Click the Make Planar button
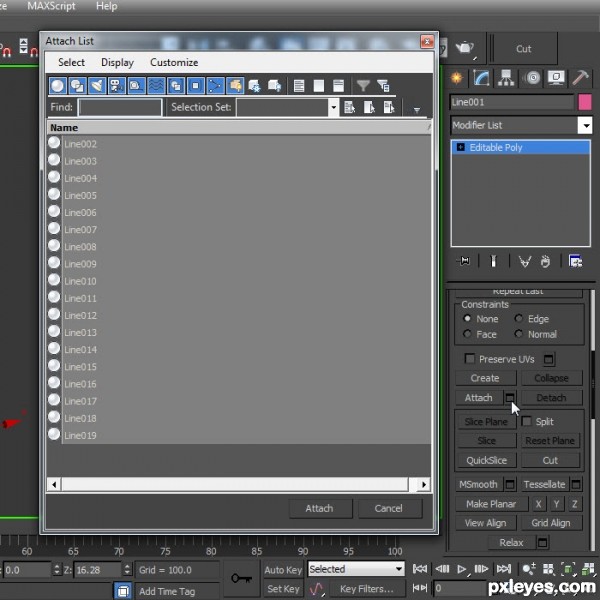The image size is (600, 600). [x=491, y=504]
